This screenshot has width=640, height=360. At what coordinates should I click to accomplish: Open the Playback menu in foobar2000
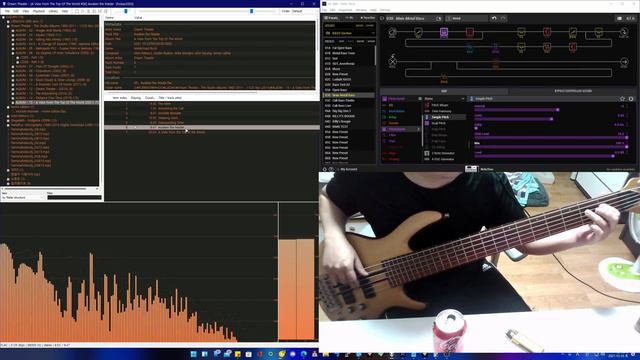click(x=39, y=11)
